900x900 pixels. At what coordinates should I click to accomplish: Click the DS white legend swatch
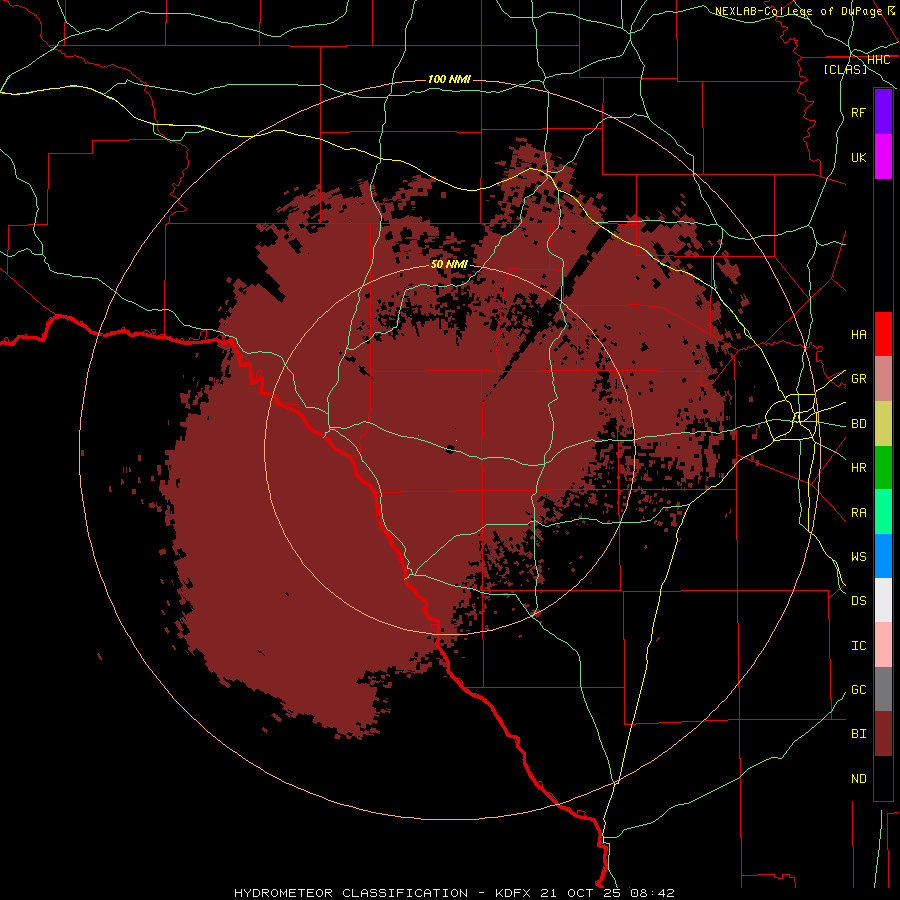click(x=883, y=600)
